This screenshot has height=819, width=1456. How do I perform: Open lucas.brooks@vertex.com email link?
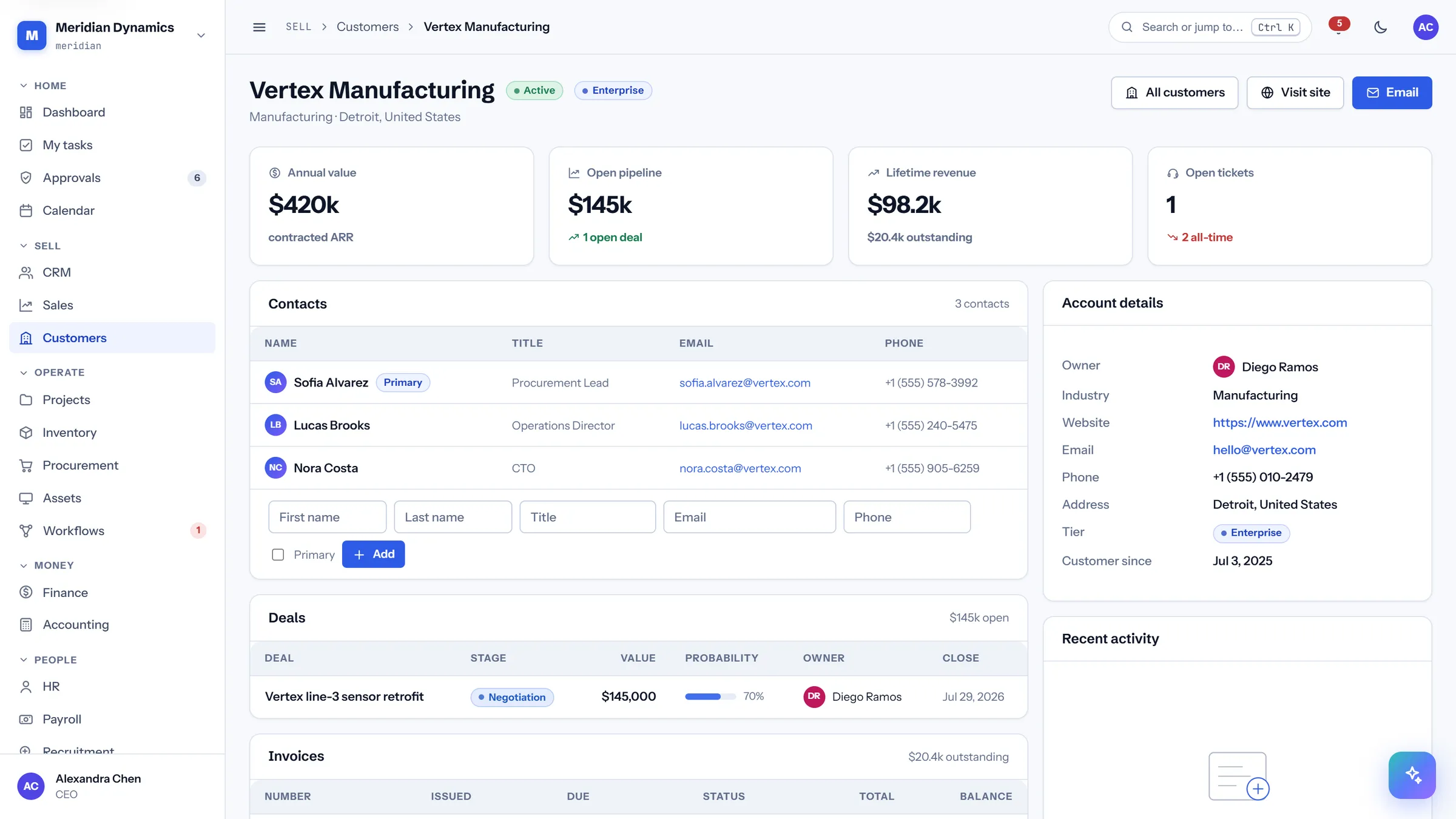(x=746, y=425)
